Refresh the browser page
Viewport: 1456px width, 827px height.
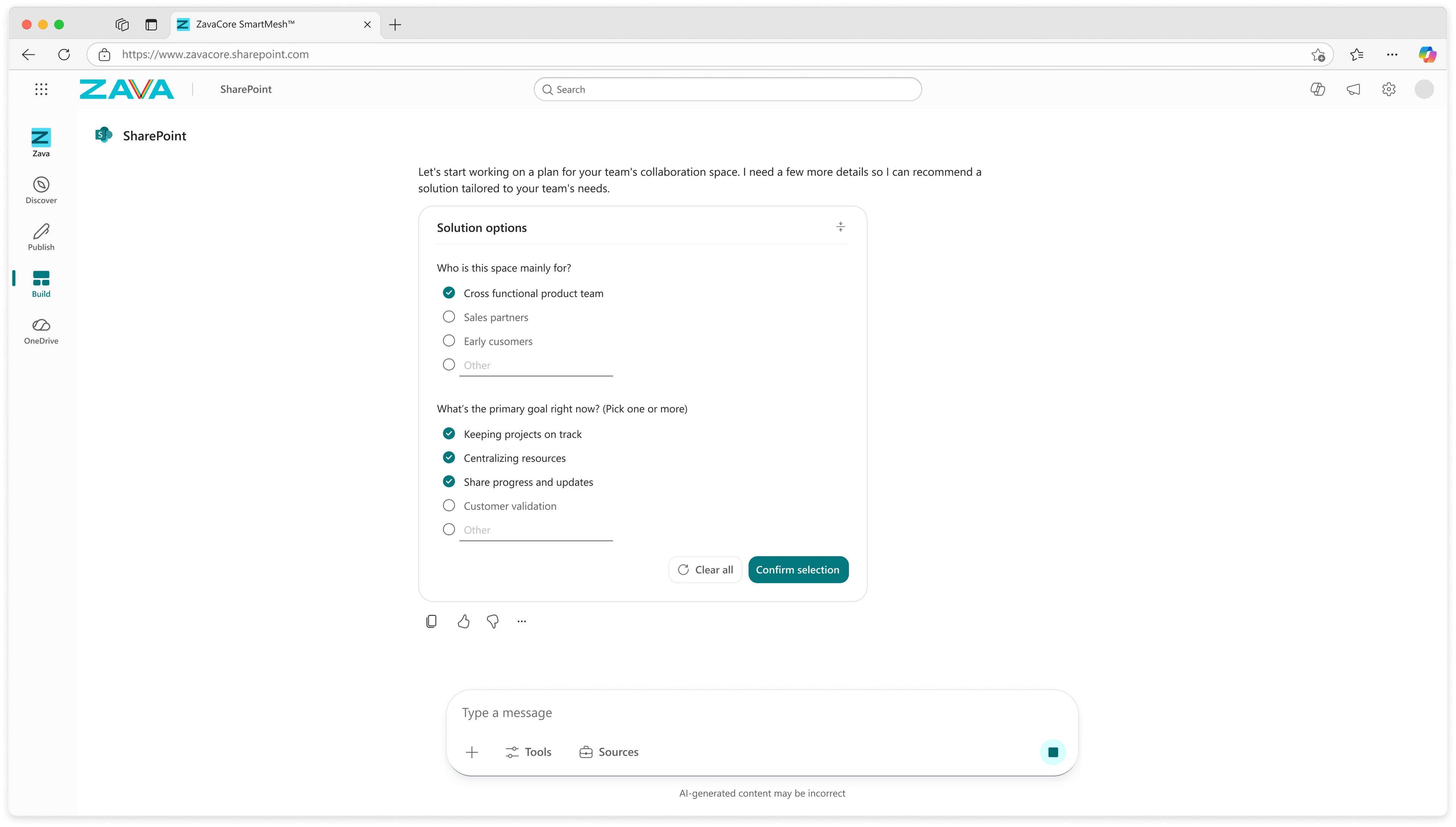(64, 55)
